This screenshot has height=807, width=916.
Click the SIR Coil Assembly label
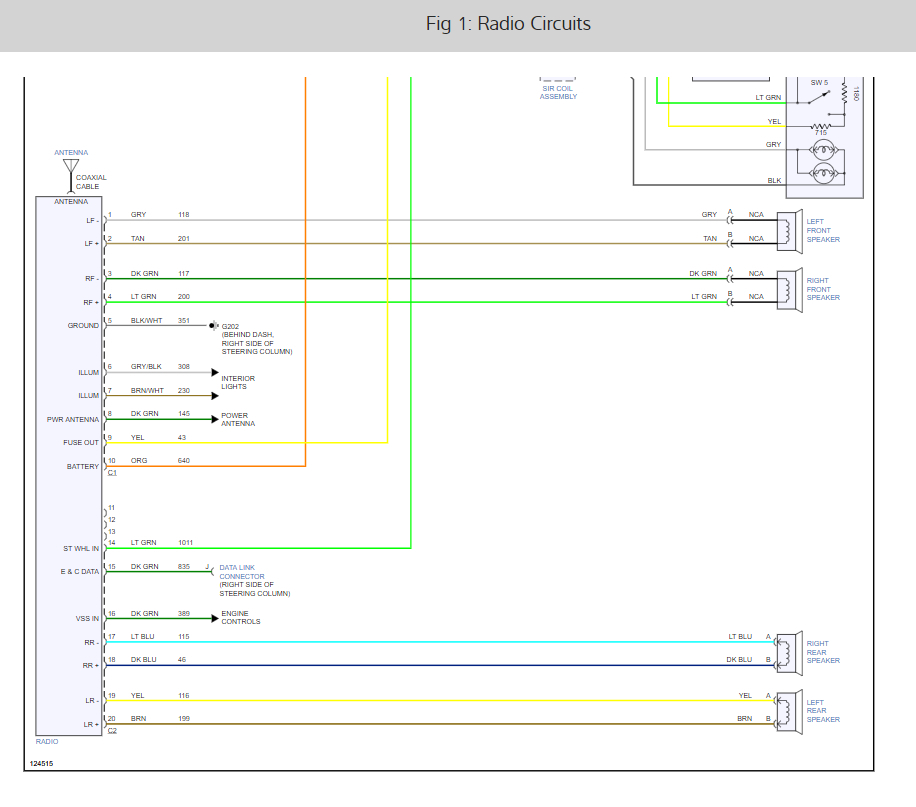(557, 93)
